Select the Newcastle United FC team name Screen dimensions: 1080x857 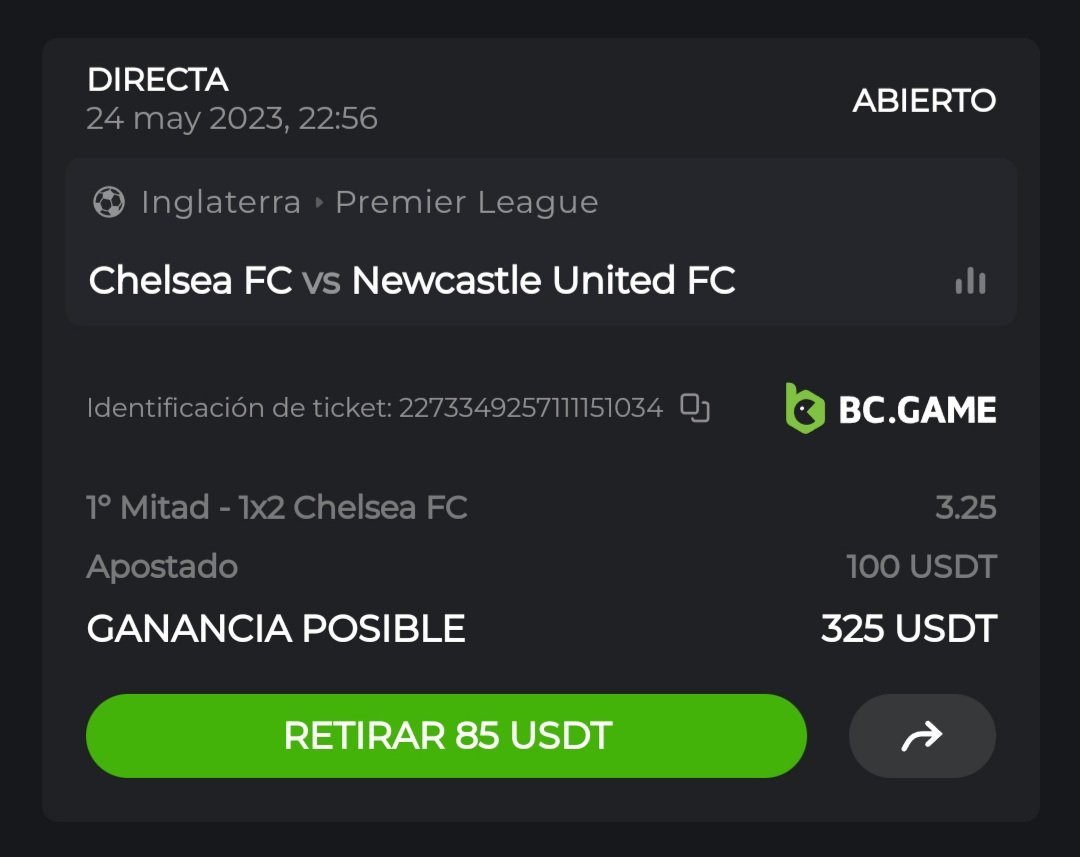coord(543,281)
